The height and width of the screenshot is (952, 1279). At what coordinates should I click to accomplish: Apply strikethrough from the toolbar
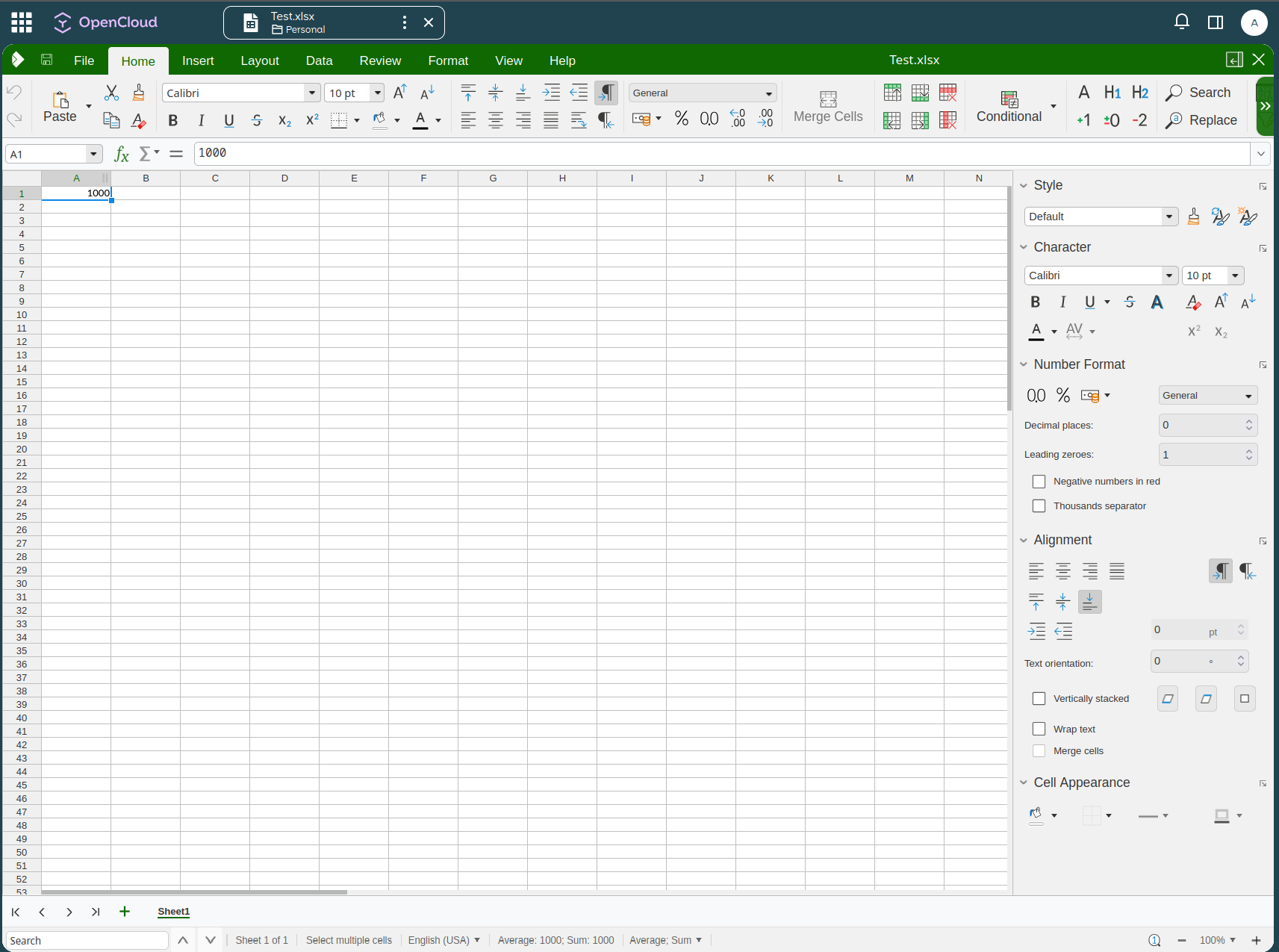[x=257, y=120]
